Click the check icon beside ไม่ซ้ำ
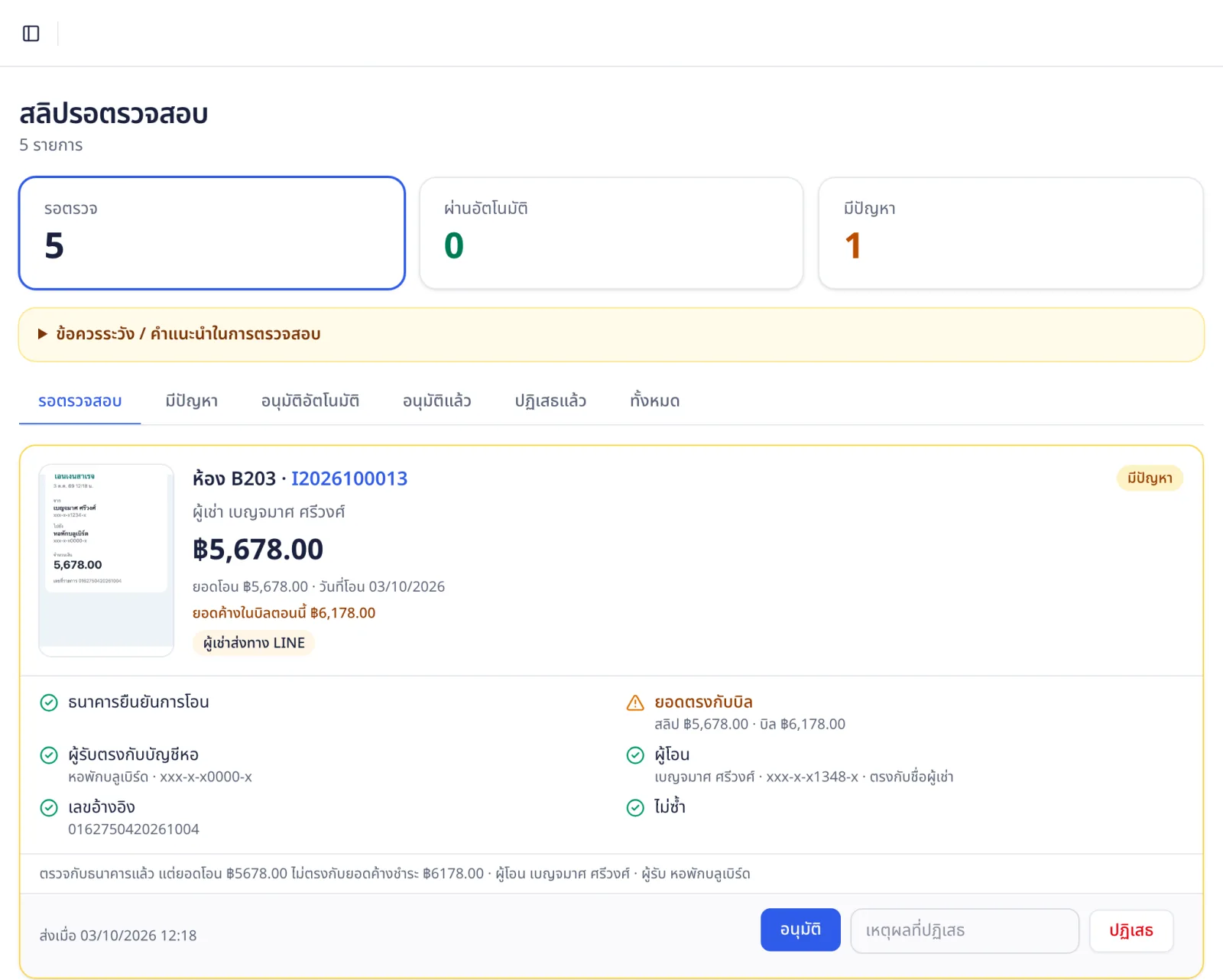 (x=635, y=808)
